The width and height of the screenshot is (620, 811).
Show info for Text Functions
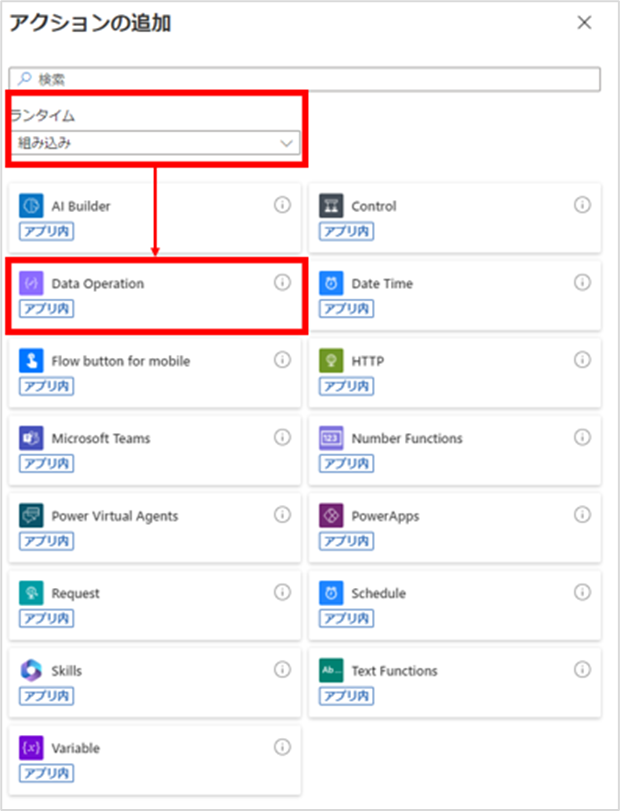tap(582, 669)
